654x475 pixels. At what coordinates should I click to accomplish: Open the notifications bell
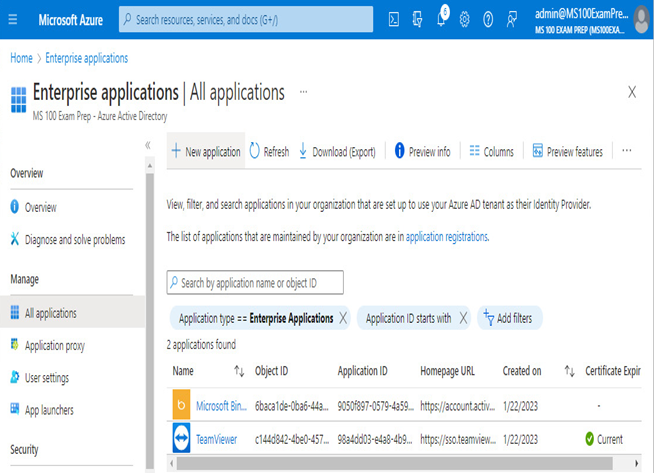[x=441, y=18]
